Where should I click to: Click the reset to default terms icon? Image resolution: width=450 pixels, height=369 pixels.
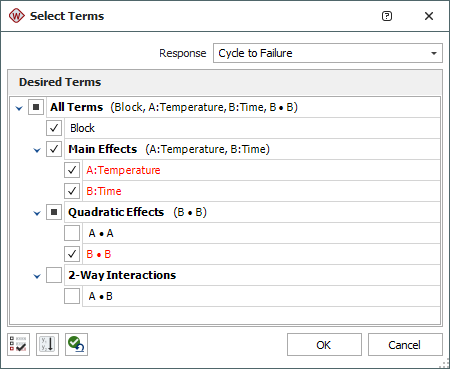coord(76,344)
